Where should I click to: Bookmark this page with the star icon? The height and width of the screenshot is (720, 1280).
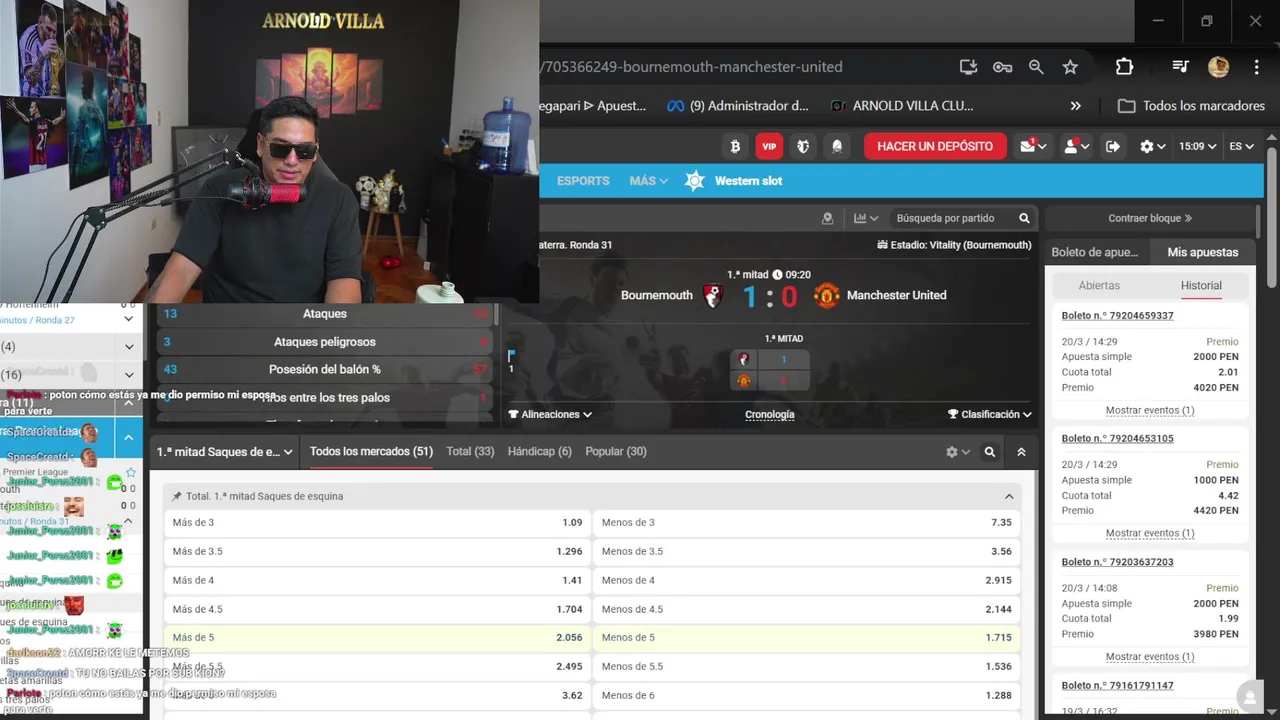1070,67
